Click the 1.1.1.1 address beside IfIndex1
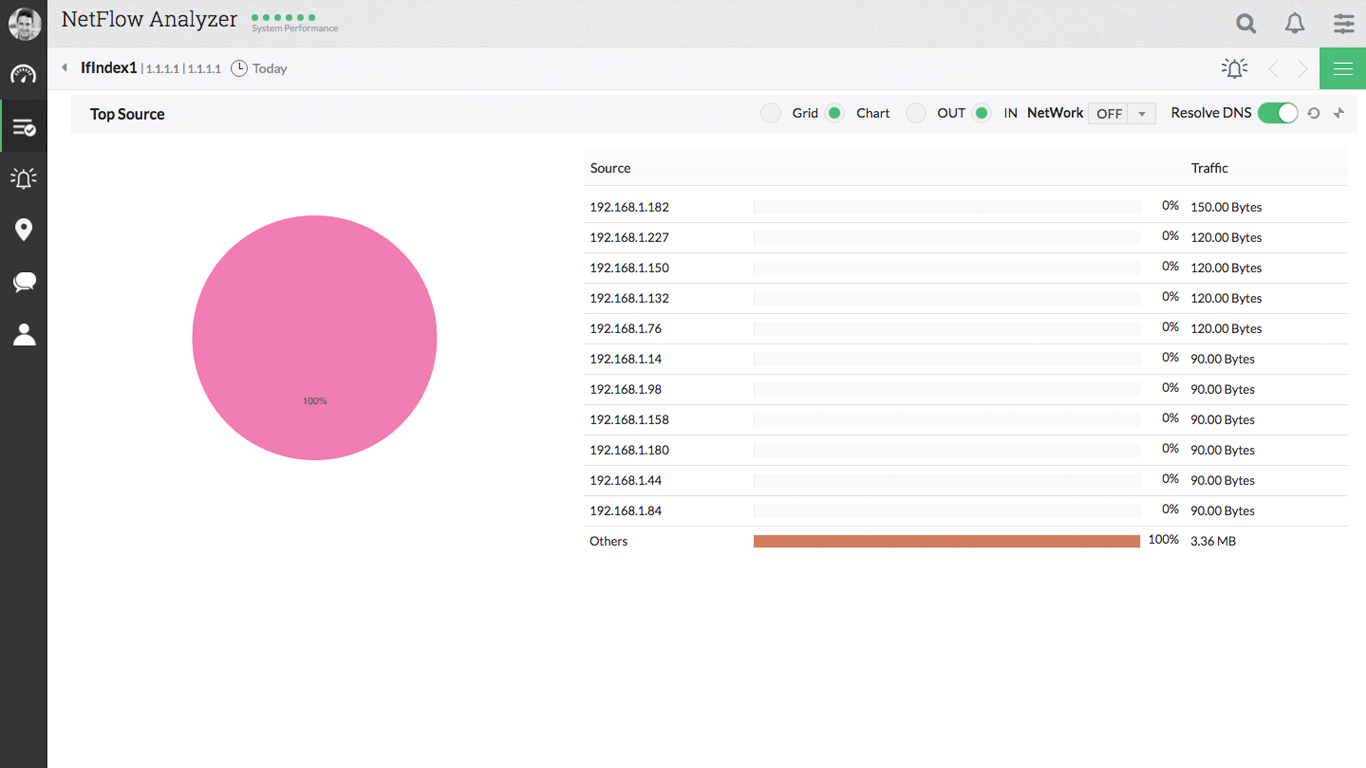 click(x=162, y=69)
